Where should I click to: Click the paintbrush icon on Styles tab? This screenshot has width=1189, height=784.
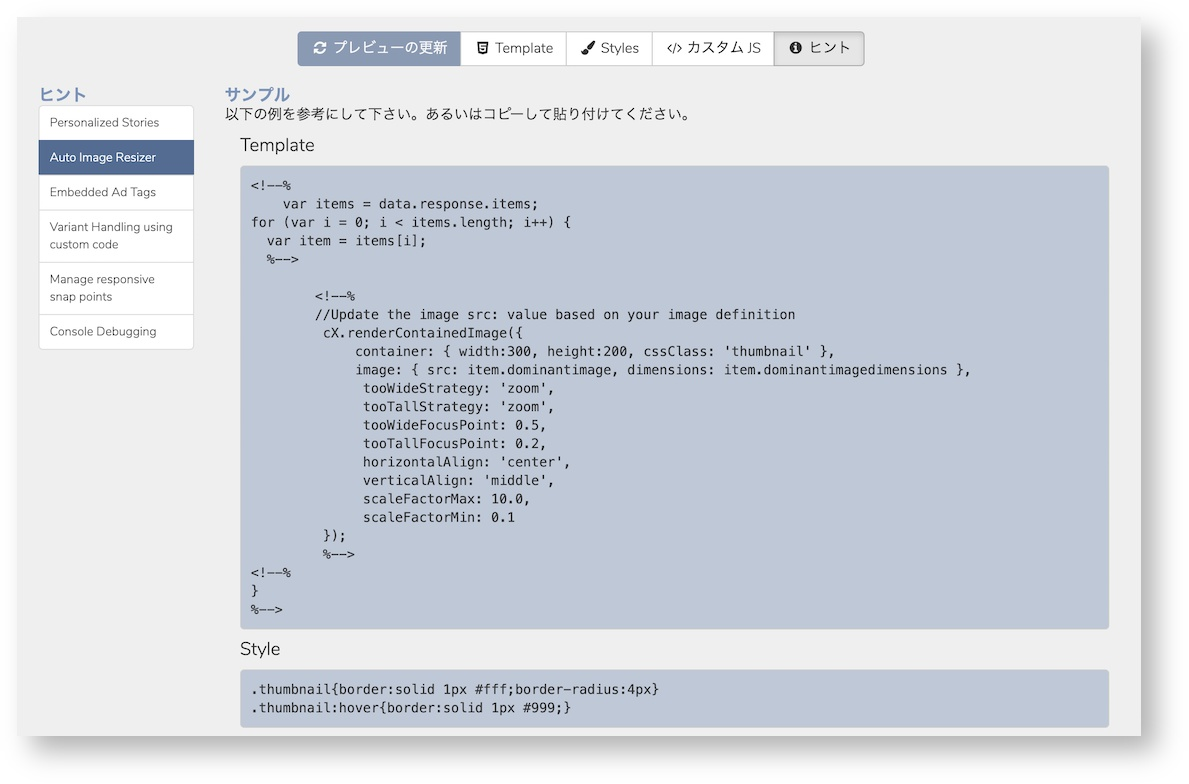point(588,48)
